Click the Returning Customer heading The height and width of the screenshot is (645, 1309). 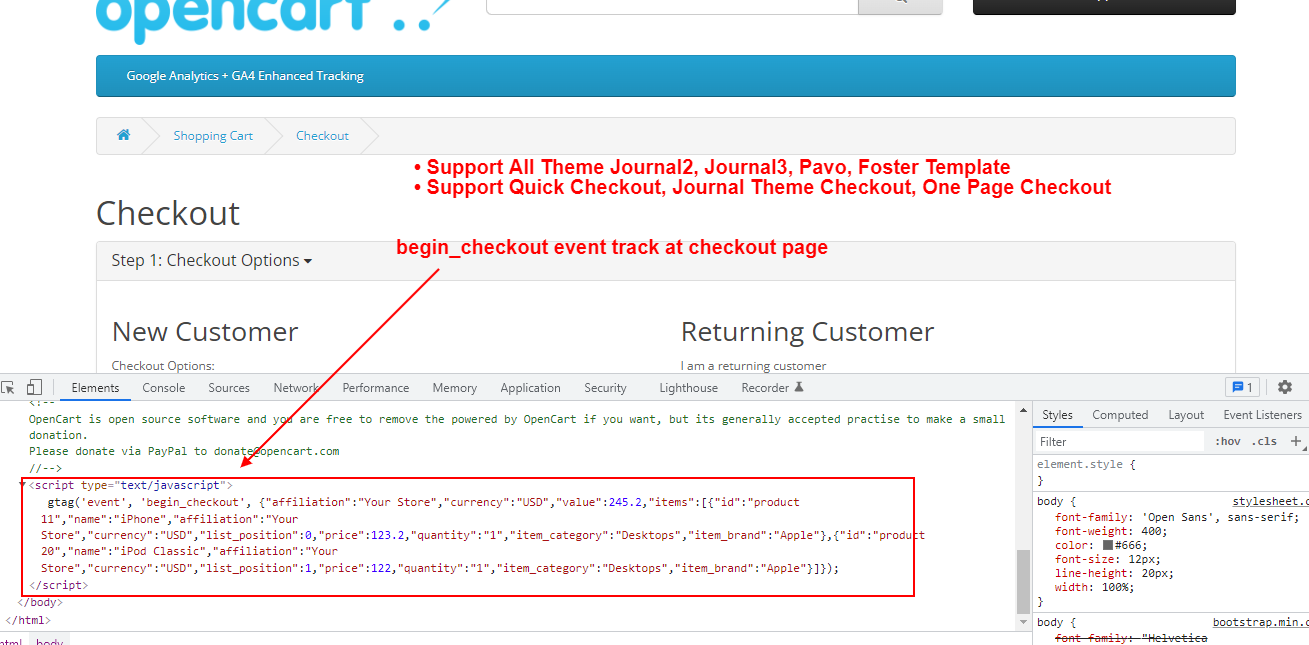(x=808, y=332)
